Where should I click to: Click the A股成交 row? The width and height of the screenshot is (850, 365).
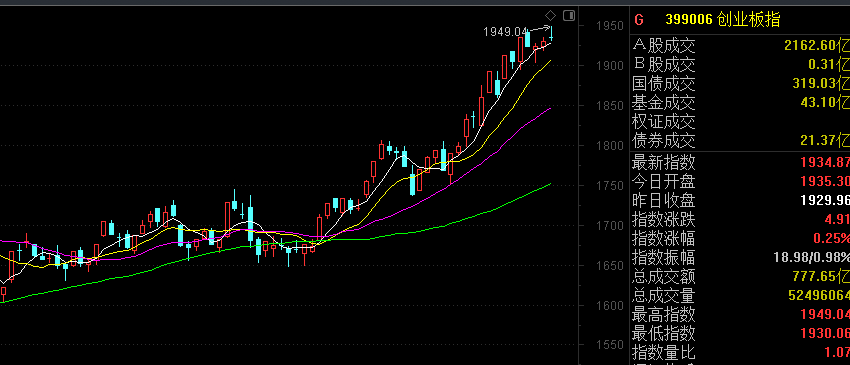tap(740, 45)
